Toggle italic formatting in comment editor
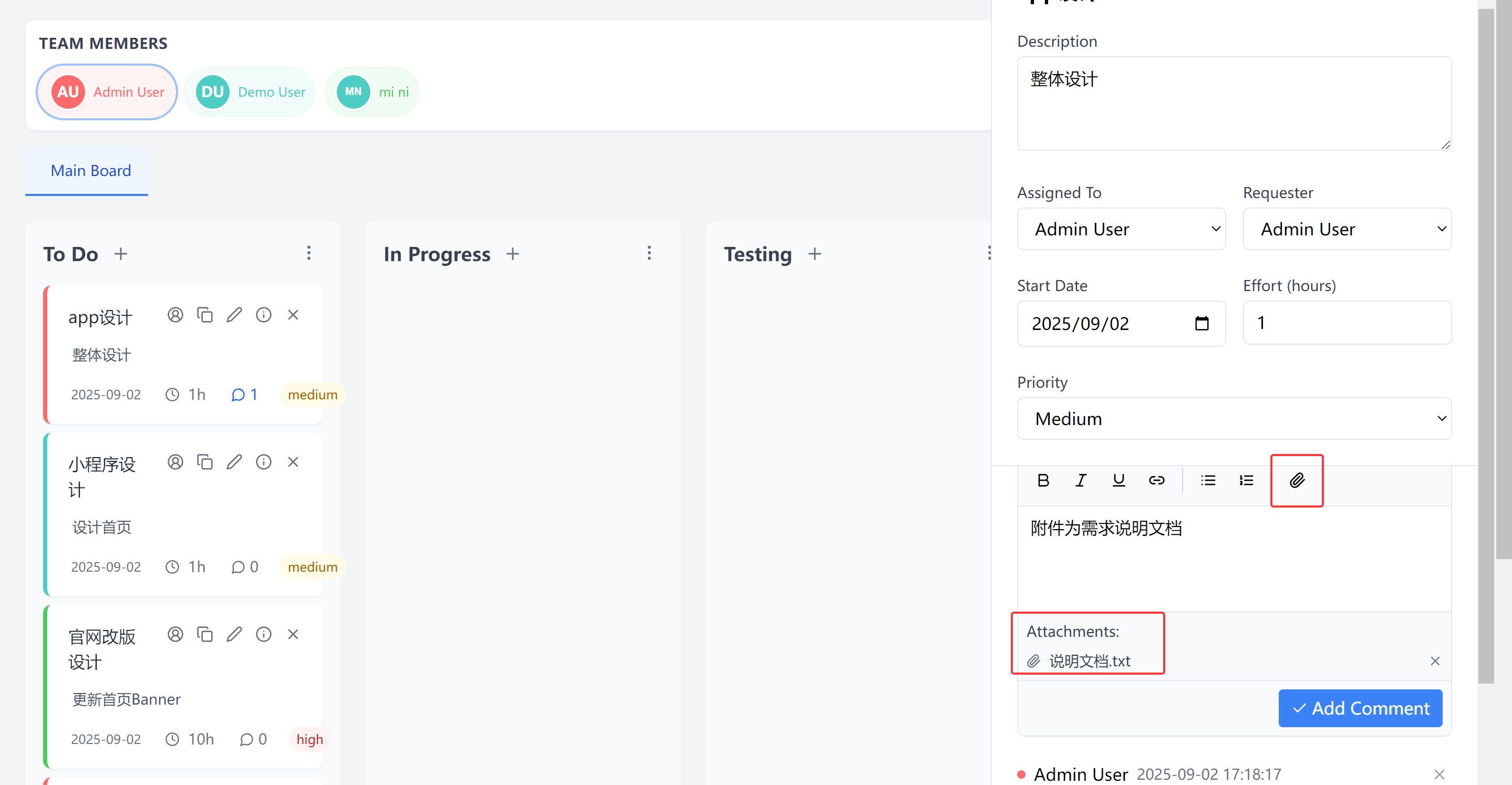 (x=1081, y=480)
